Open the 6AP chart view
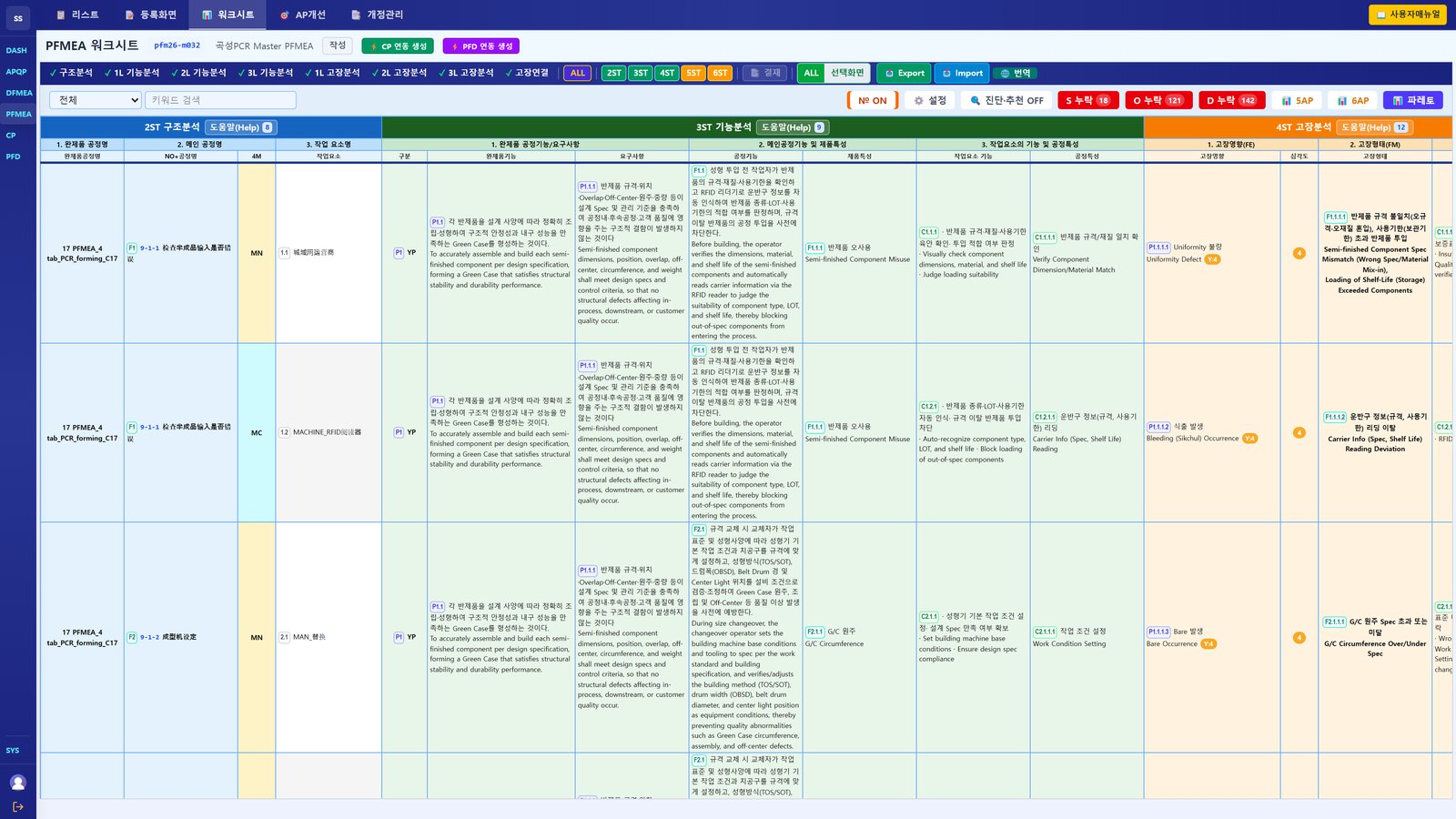1456x819 pixels. point(1352,100)
